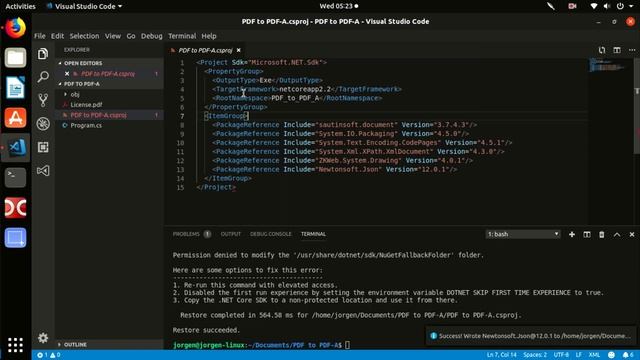Change indentation via Spaces: 2
The width and height of the screenshot is (640, 360).
click(x=535, y=355)
